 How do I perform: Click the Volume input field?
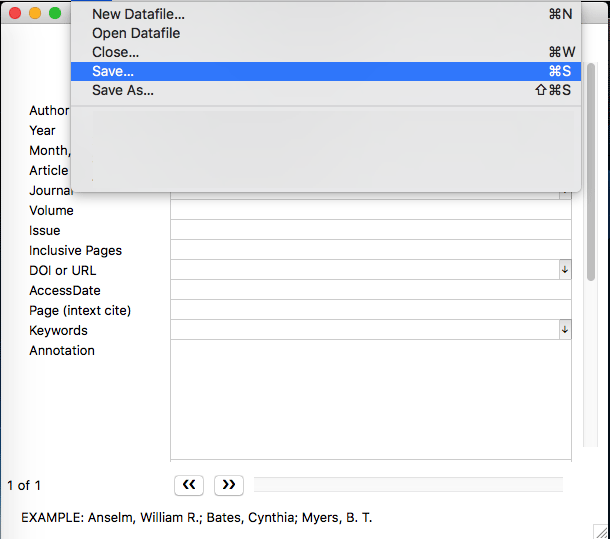pos(370,210)
